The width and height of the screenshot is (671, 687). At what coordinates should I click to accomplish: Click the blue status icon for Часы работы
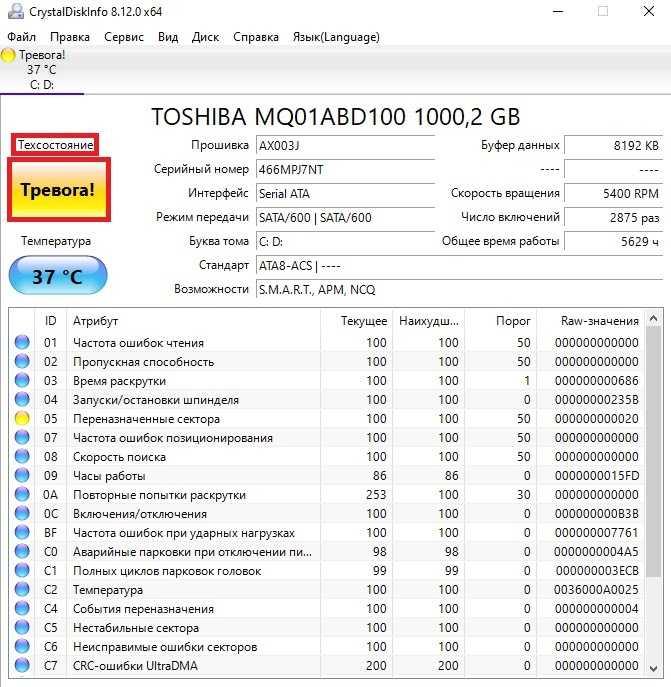(22, 475)
